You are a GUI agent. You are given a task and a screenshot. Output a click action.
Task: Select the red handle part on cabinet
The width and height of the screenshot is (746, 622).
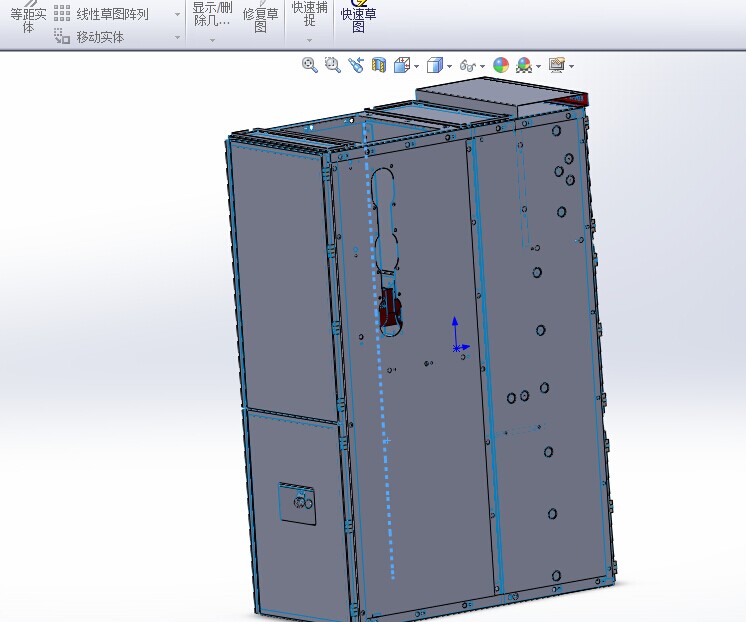coord(389,309)
